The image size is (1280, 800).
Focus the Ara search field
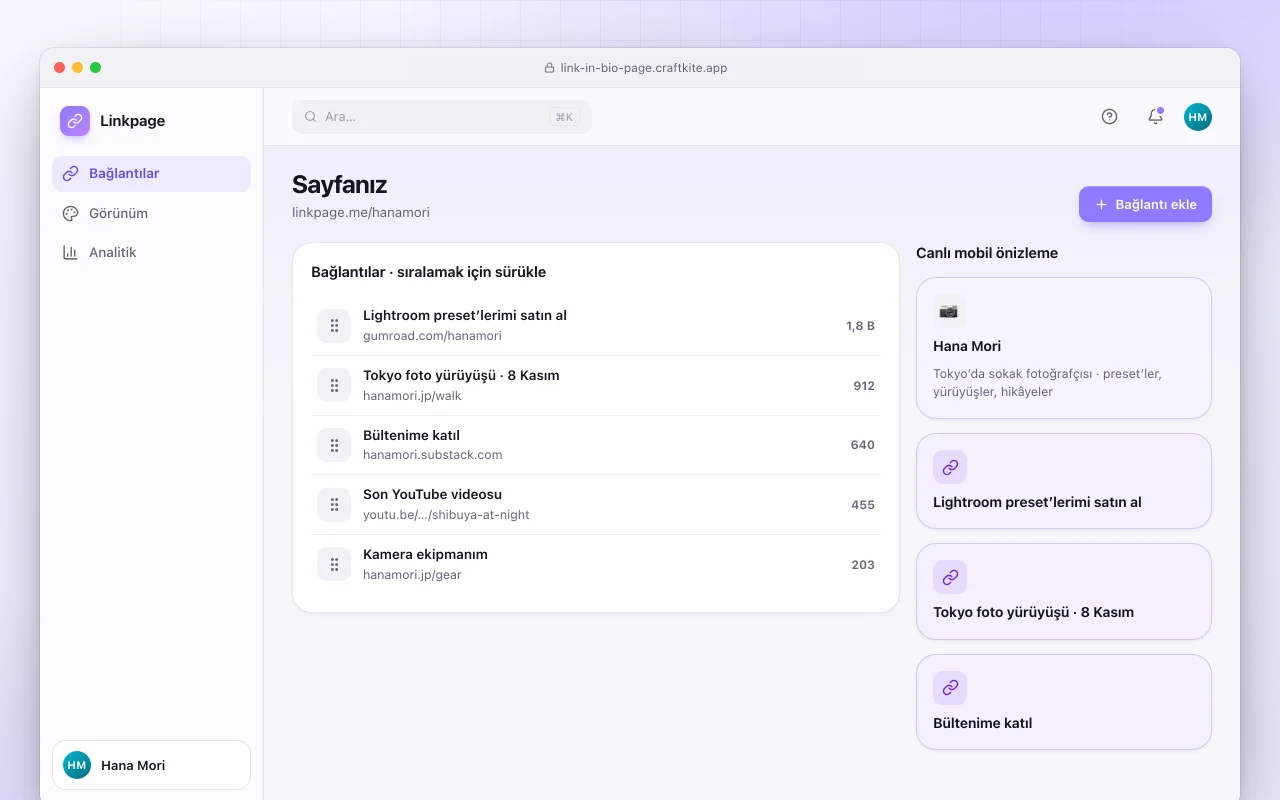click(442, 117)
